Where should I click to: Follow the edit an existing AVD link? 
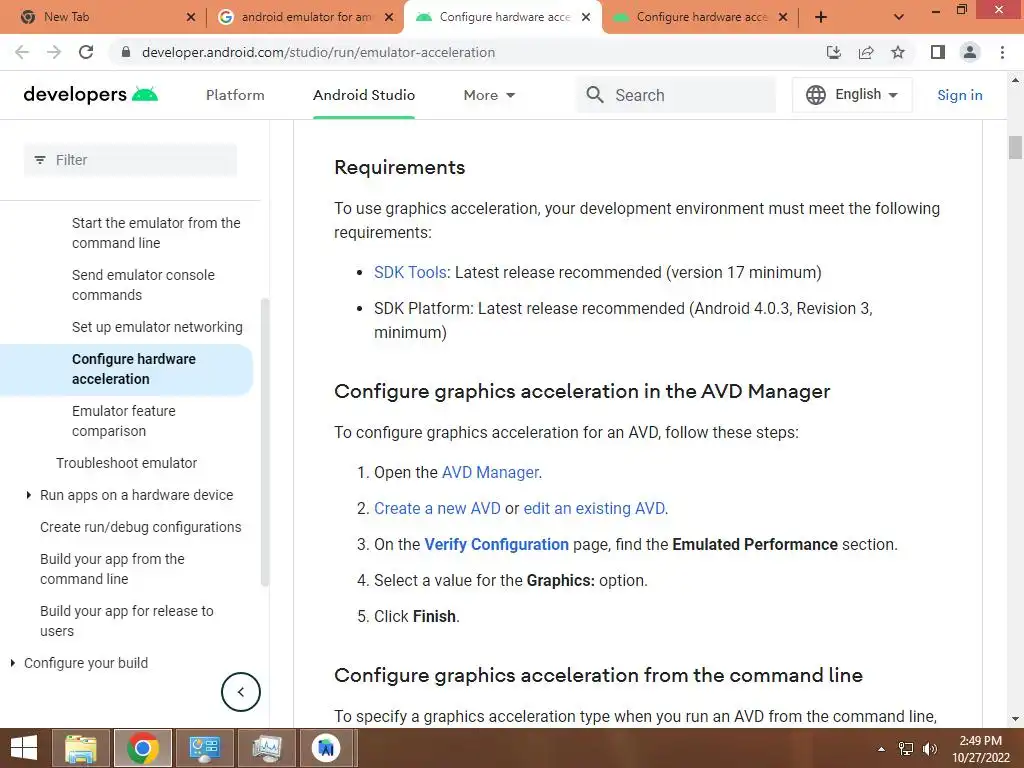tap(594, 508)
